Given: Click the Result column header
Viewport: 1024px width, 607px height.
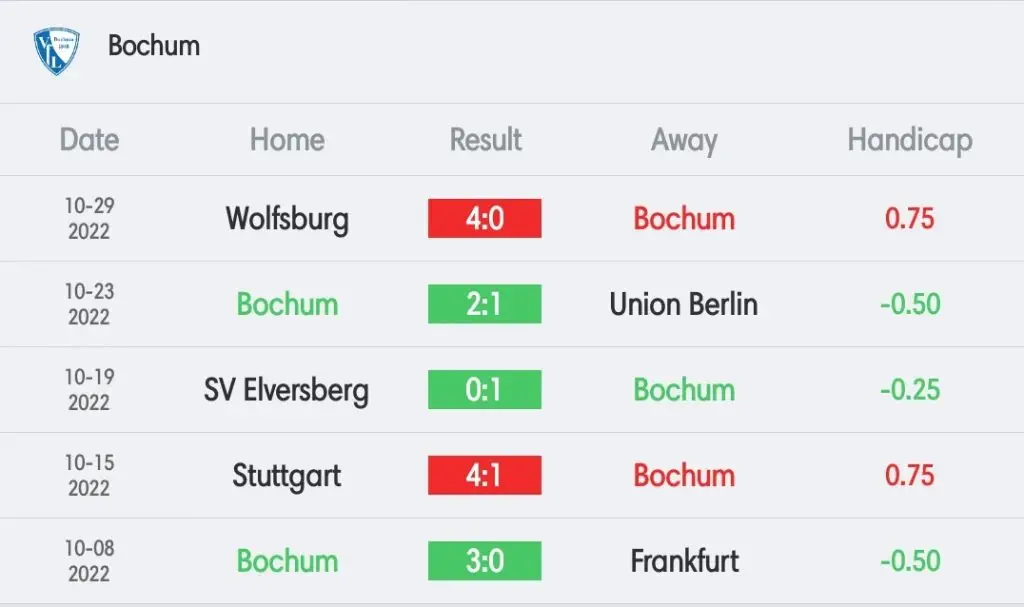Looking at the screenshot, I should (x=485, y=140).
